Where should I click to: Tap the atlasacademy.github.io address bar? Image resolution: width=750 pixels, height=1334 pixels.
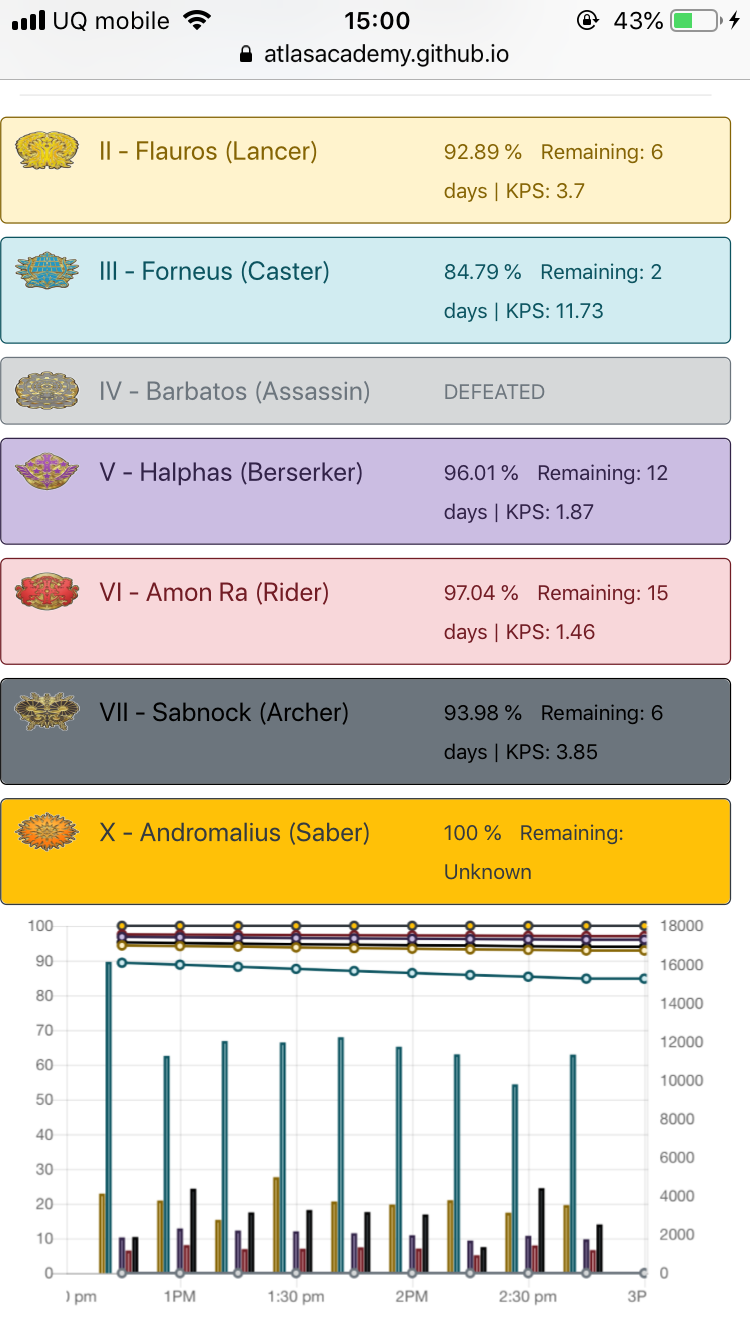click(386, 55)
